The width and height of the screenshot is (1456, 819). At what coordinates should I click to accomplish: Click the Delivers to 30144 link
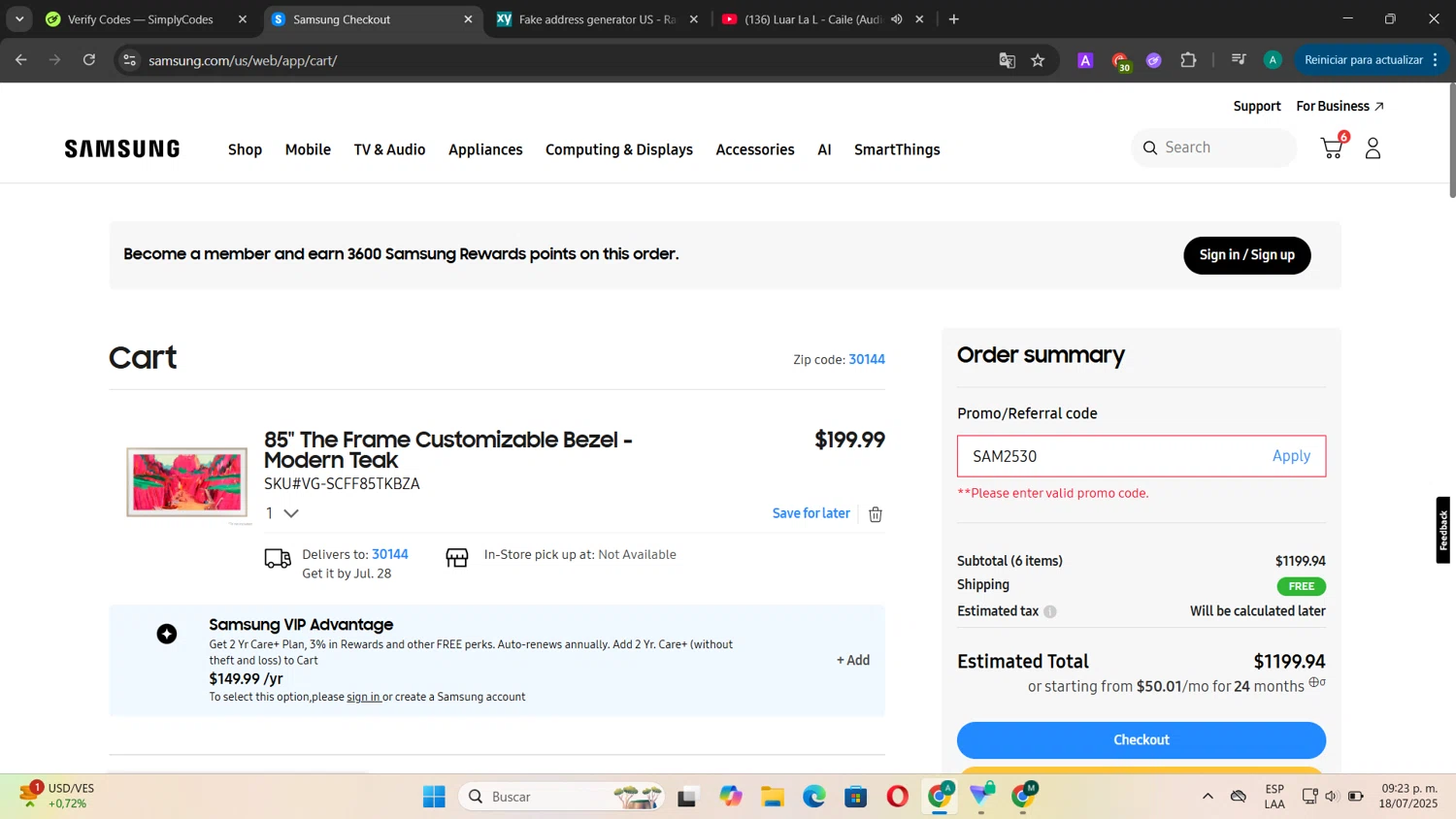point(390,554)
